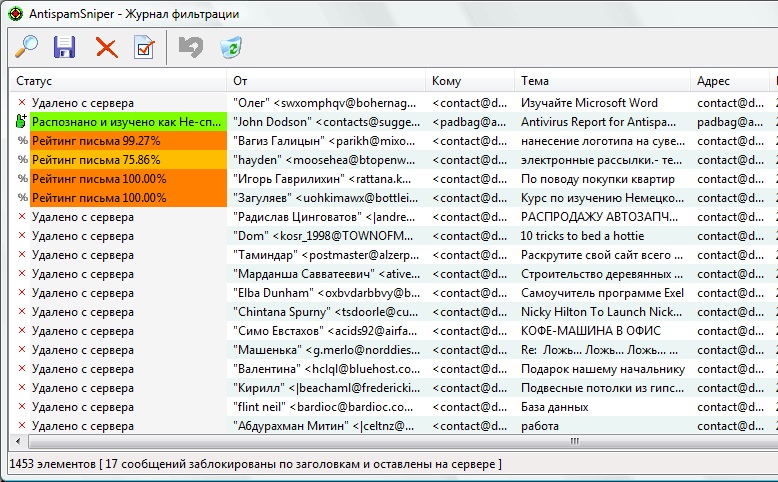Select sender "Абдурахман Митин" row
The image size is (778, 482).
point(324,426)
